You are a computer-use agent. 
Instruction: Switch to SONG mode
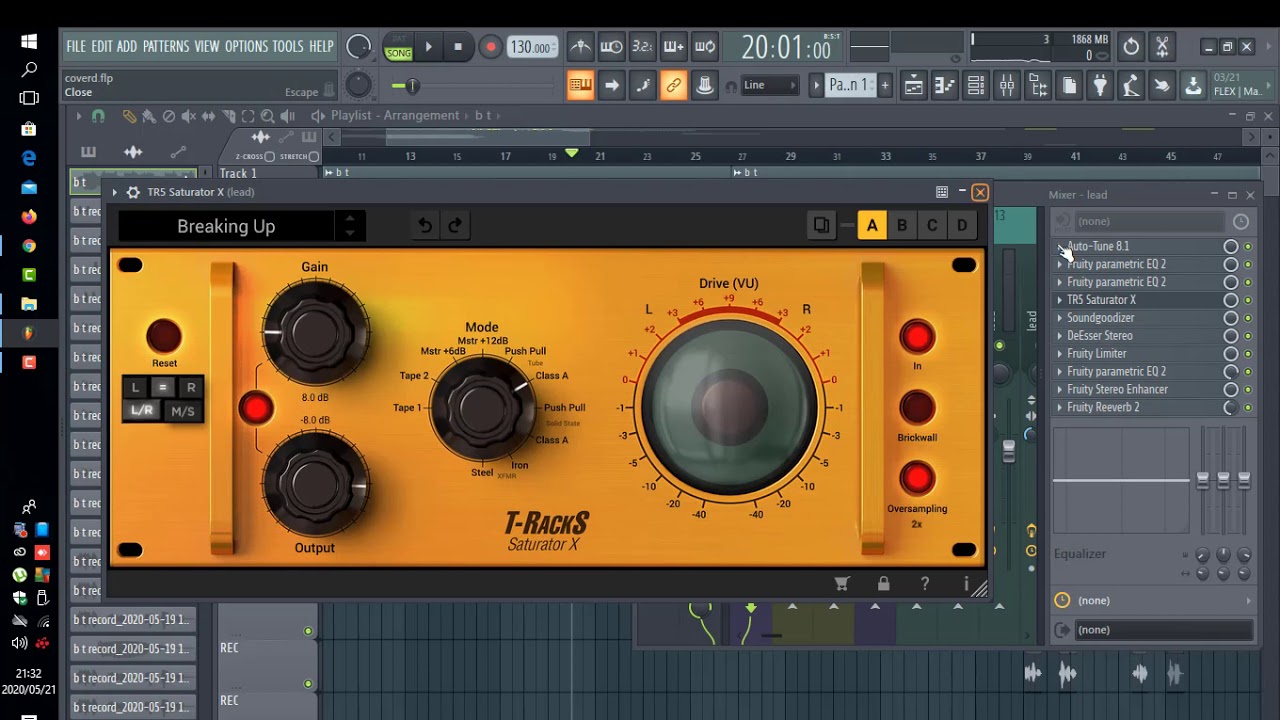click(x=398, y=53)
